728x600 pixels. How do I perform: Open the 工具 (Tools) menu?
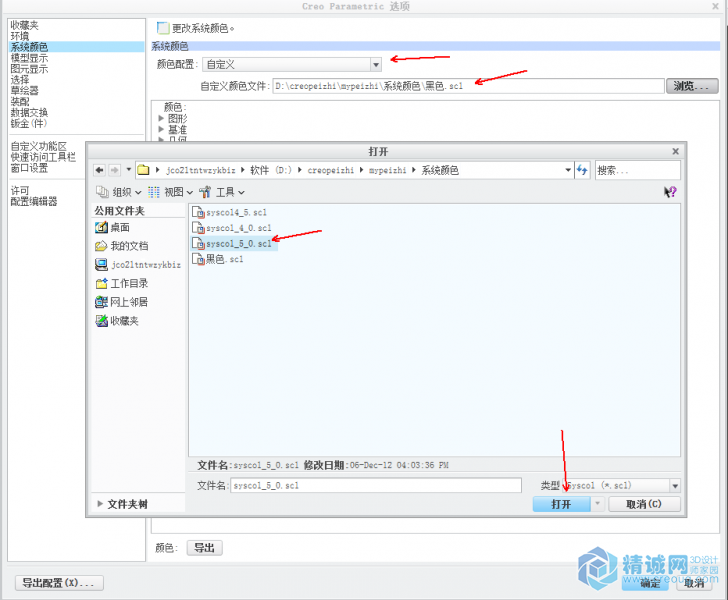222,192
